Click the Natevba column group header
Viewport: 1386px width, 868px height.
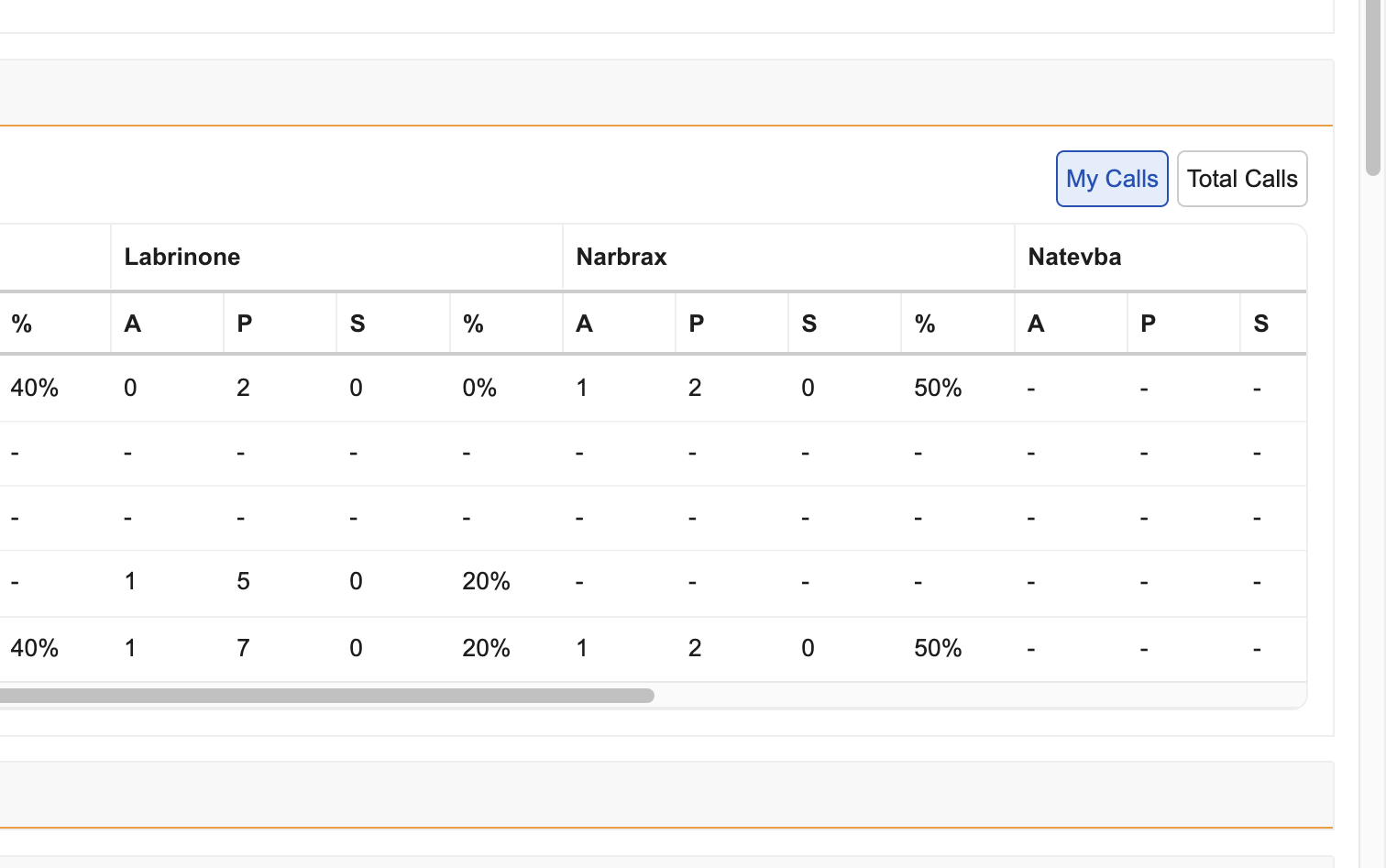point(1074,257)
